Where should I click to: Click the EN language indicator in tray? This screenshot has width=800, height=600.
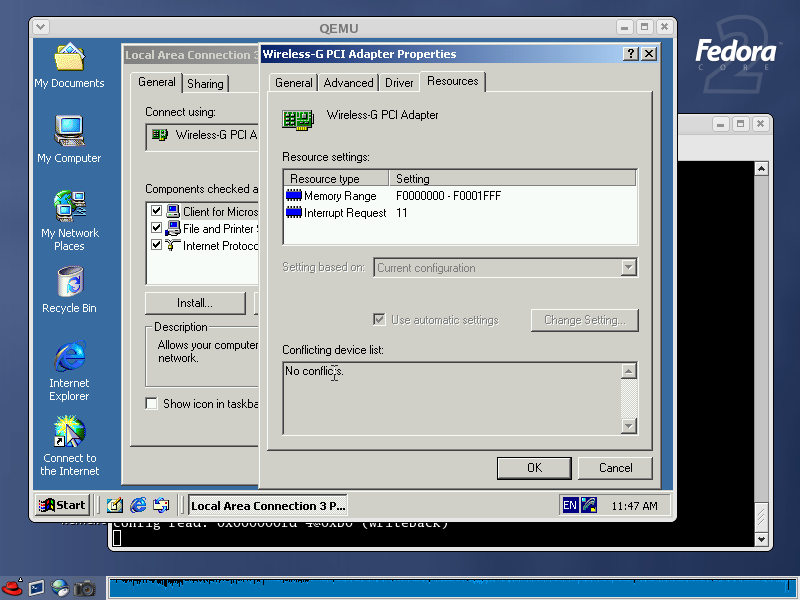click(570, 505)
